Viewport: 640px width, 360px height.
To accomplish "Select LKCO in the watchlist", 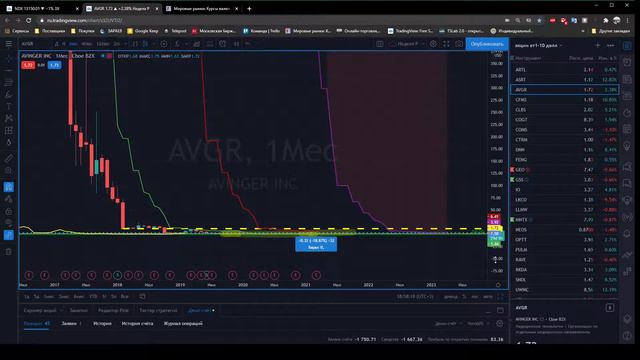I will coord(565,200).
